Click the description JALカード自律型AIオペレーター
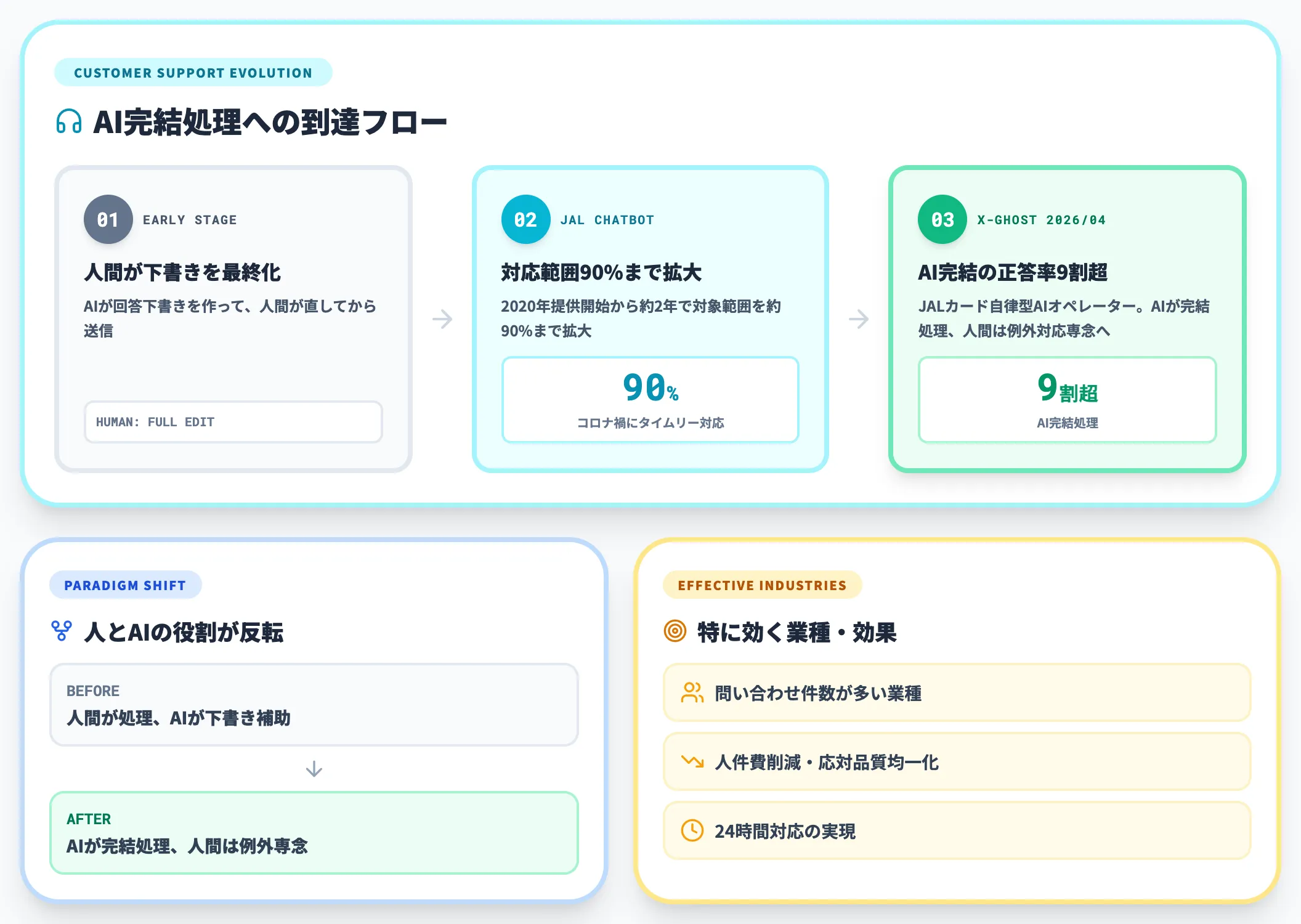Viewport: 1301px width, 924px height. point(1064,318)
